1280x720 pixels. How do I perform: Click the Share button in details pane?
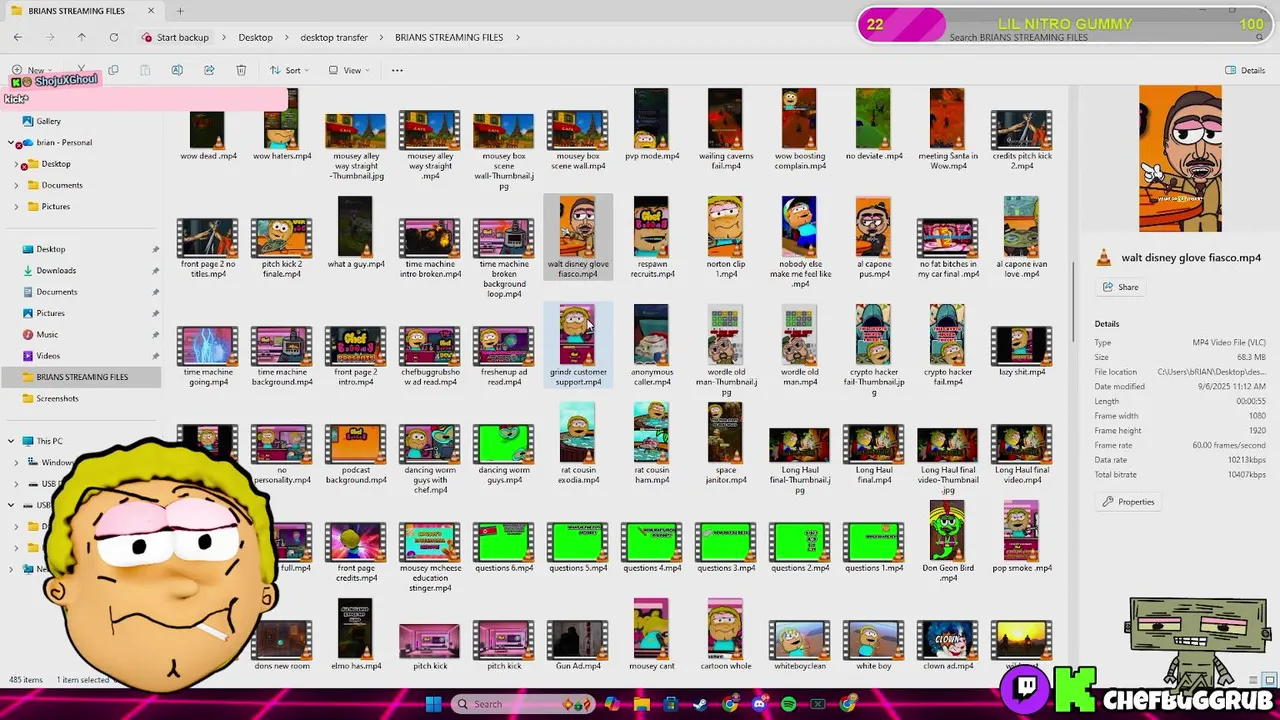(1120, 287)
